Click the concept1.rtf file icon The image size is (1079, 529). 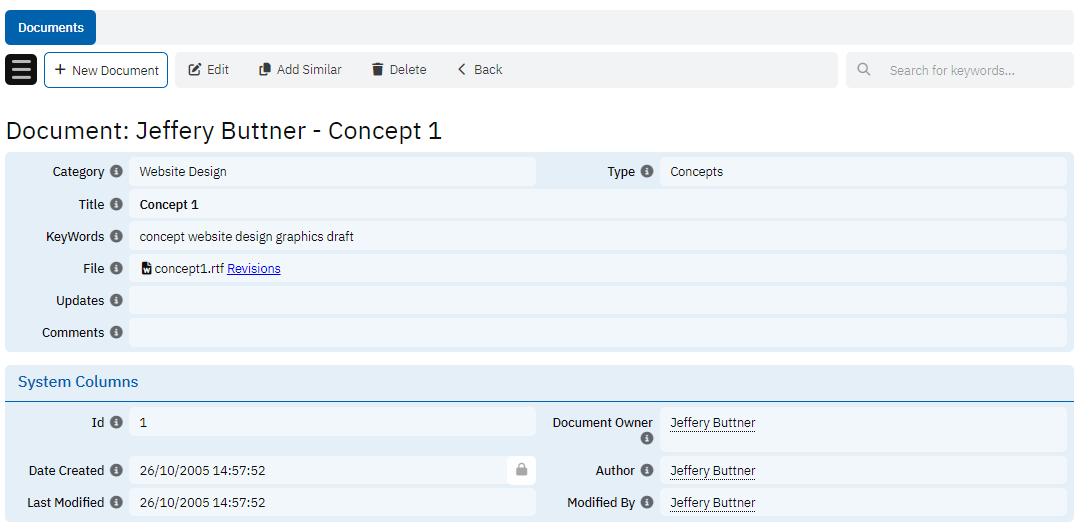[146, 268]
